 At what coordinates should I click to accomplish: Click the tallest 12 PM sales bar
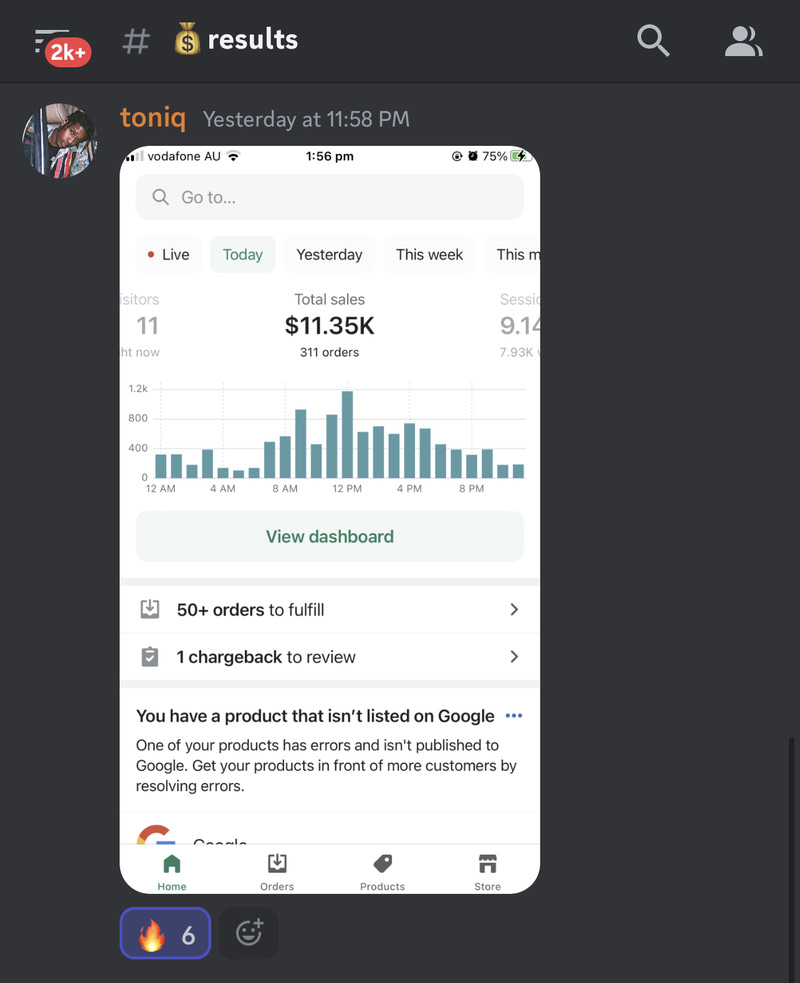[347, 434]
